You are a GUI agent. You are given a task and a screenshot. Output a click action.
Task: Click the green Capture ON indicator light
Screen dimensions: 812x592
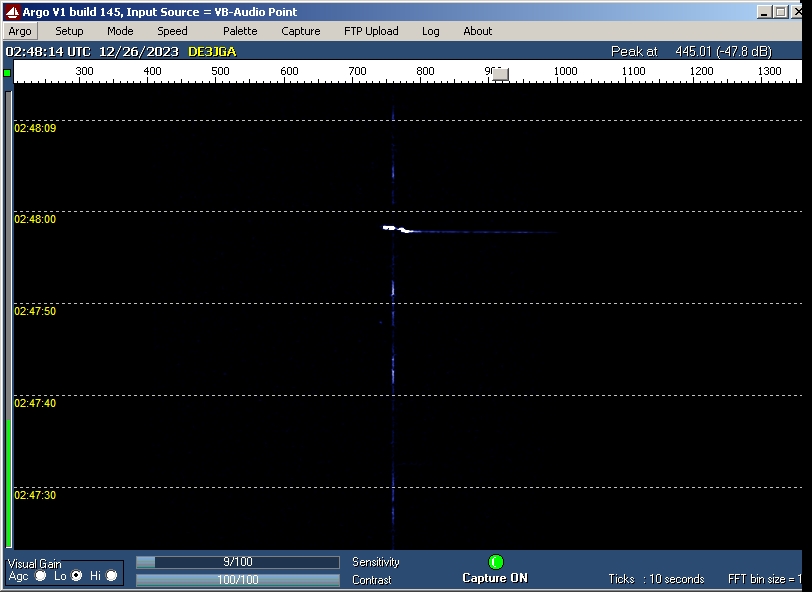496,561
